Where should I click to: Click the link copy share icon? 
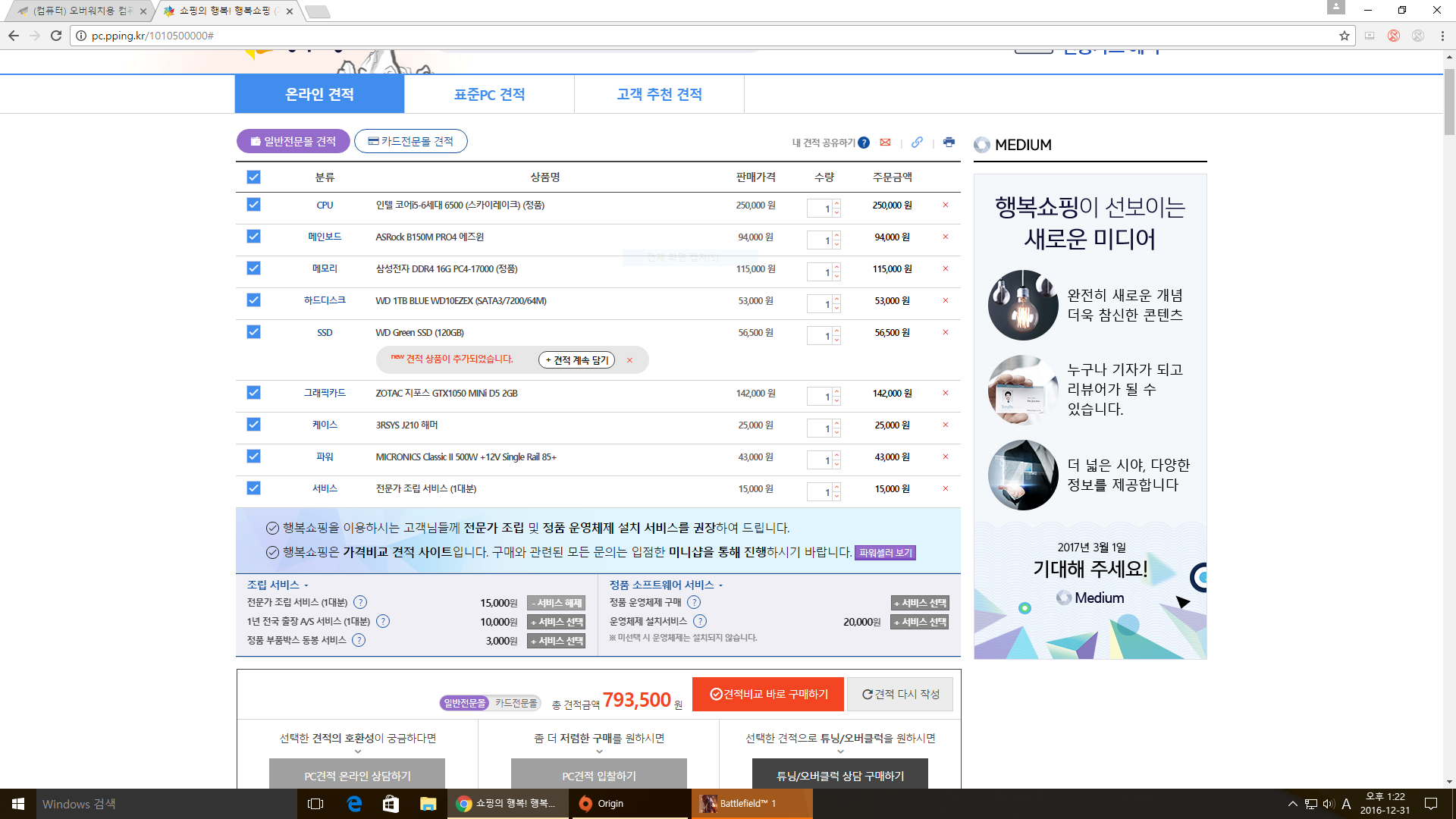pyautogui.click(x=917, y=143)
